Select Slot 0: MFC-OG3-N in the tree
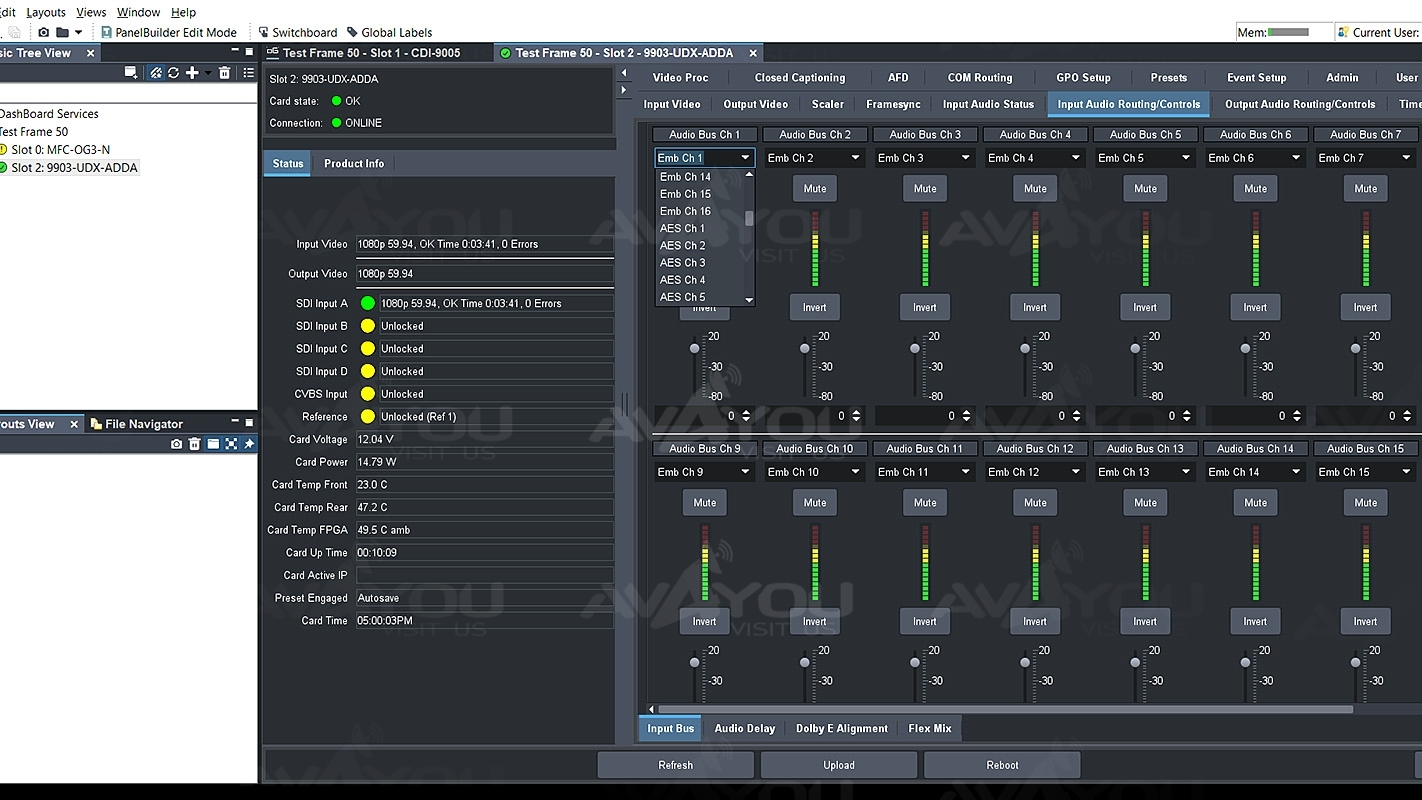 (60, 150)
